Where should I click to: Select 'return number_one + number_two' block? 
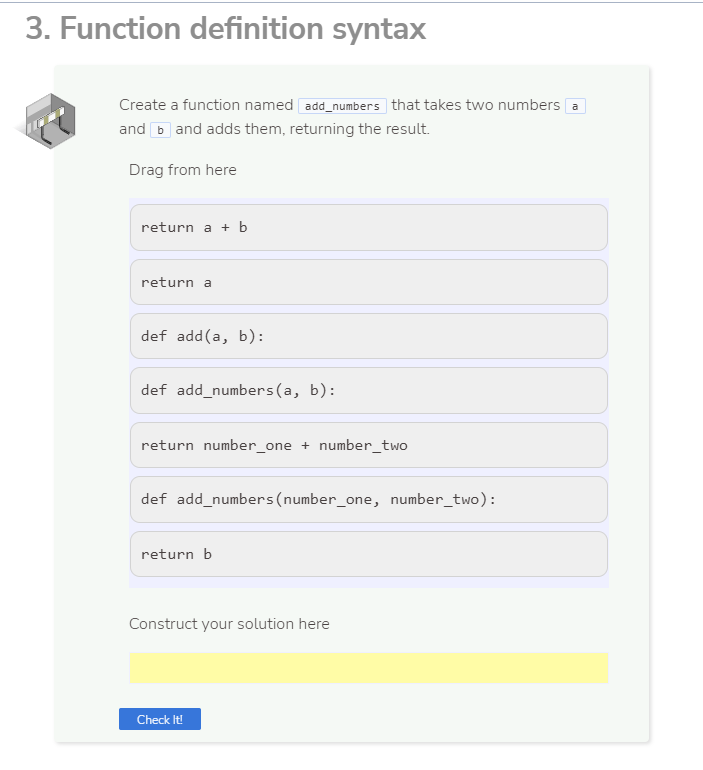tap(369, 445)
